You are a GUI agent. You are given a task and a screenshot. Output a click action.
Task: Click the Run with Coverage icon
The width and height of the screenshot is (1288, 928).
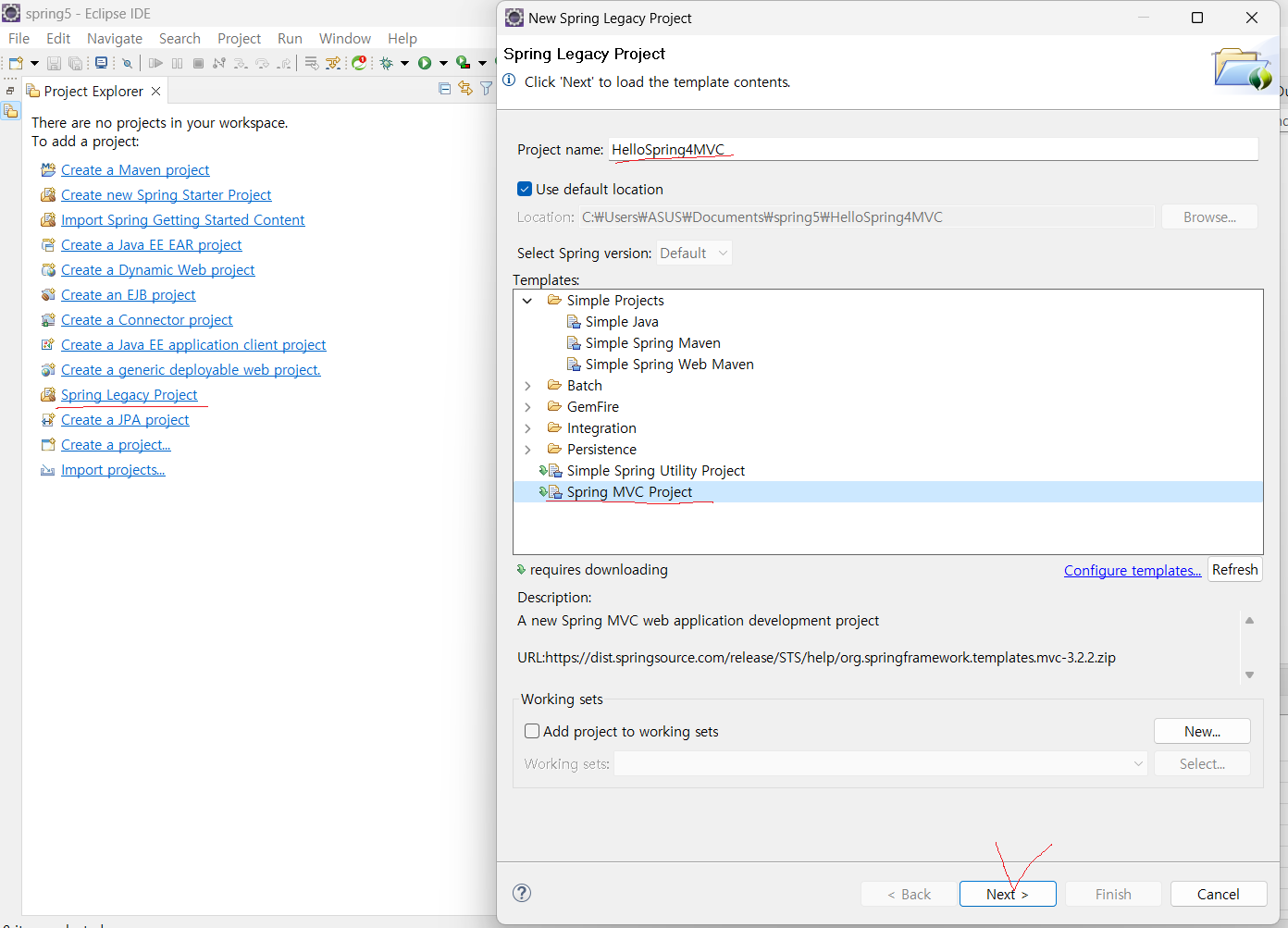click(464, 63)
